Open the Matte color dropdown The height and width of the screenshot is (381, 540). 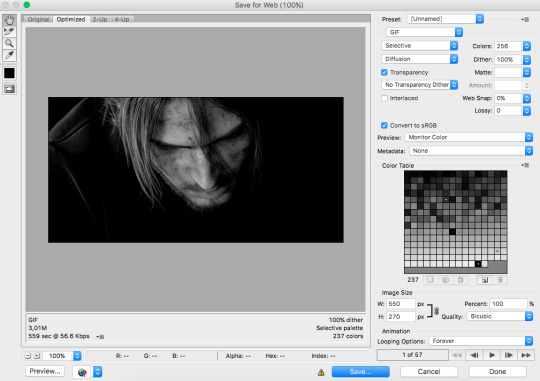point(527,72)
